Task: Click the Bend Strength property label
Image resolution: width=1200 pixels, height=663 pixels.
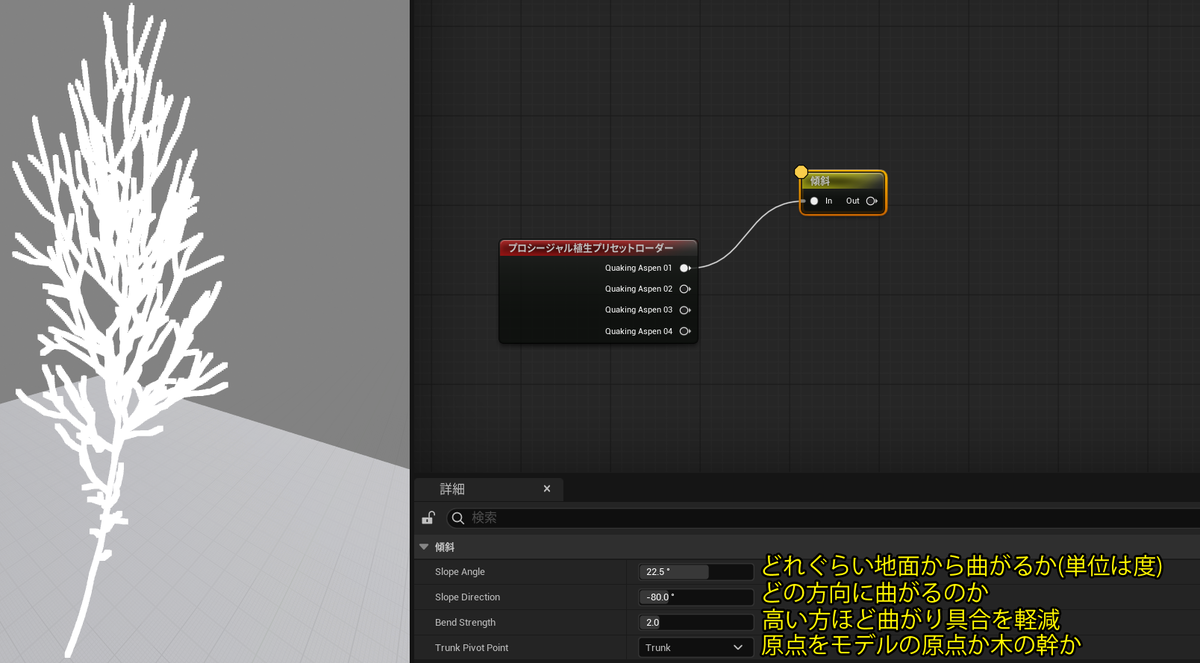Action: pos(465,622)
